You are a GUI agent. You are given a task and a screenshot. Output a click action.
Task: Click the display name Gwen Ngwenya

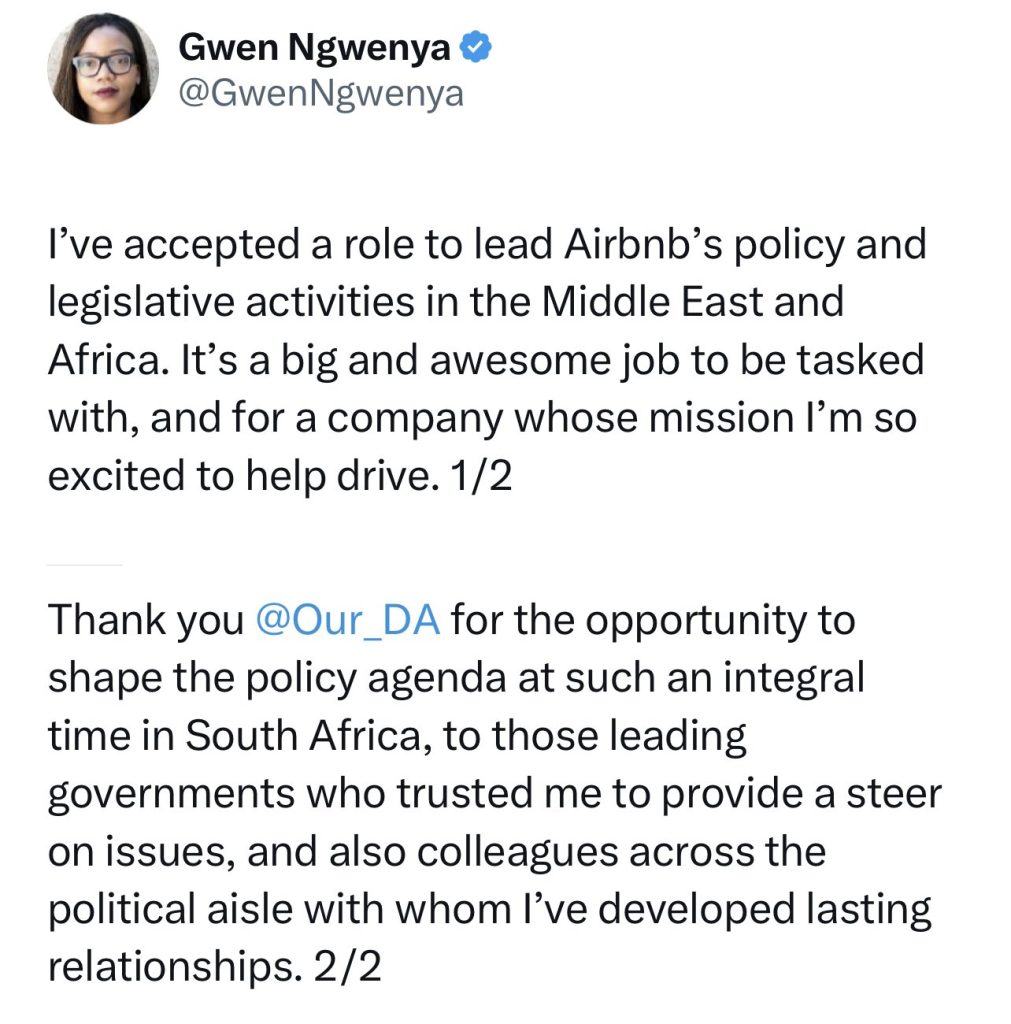(x=314, y=47)
